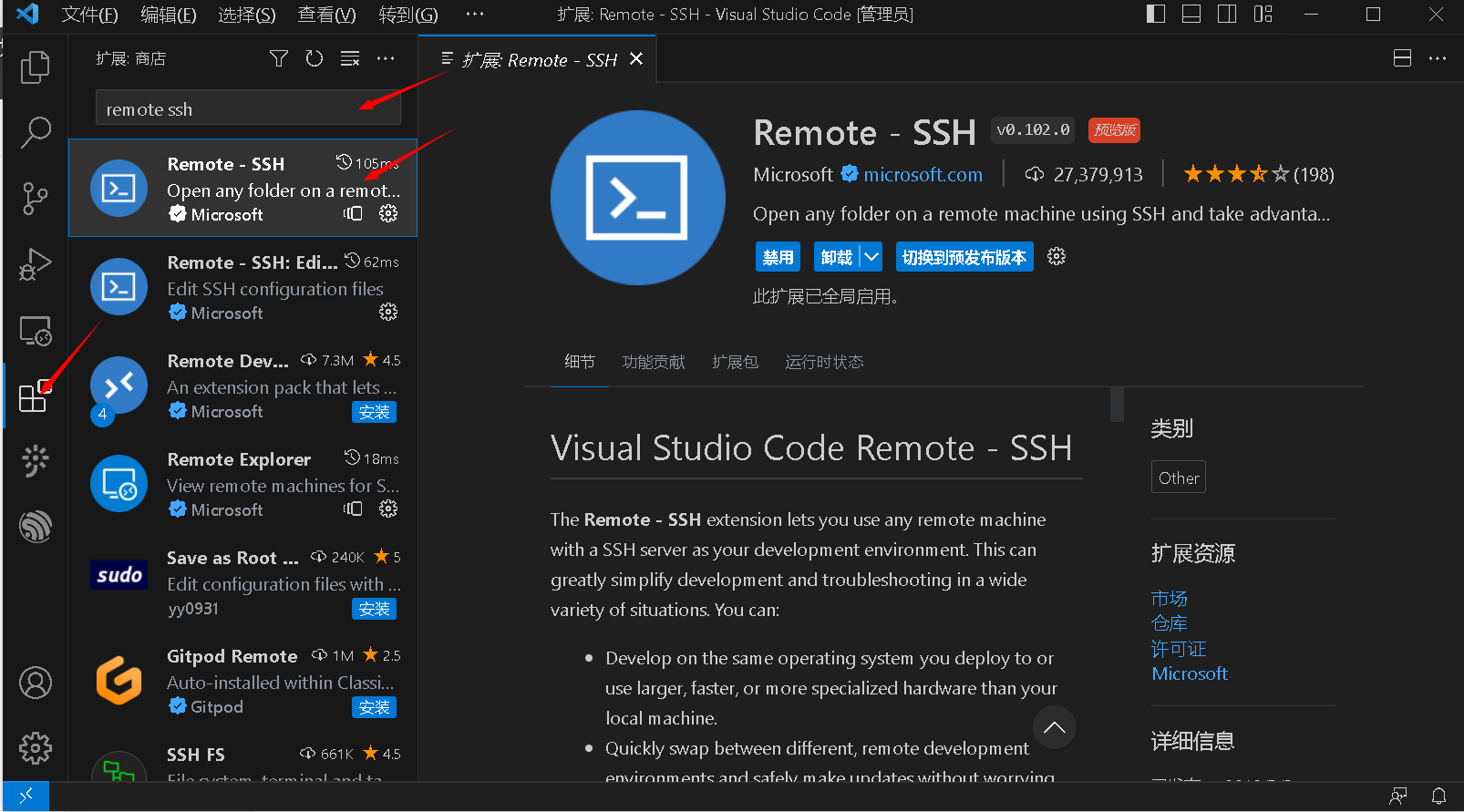Image resolution: width=1464 pixels, height=812 pixels.
Task: Clear extensions search results icon
Action: point(350,58)
